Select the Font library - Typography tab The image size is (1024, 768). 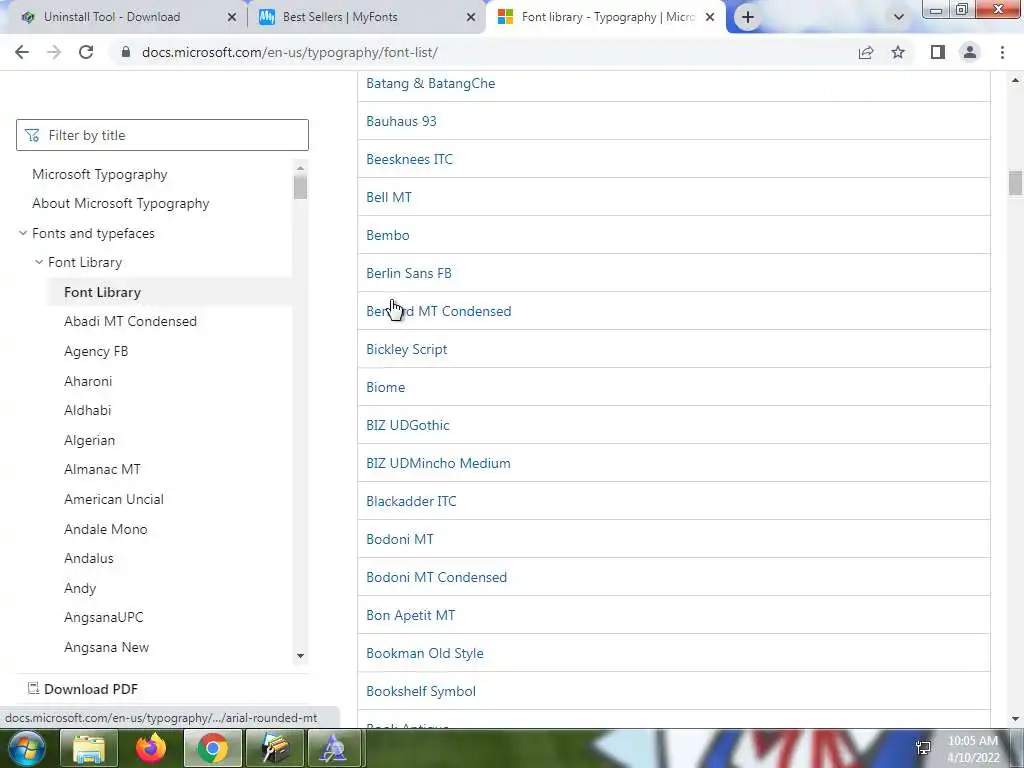tap(607, 17)
